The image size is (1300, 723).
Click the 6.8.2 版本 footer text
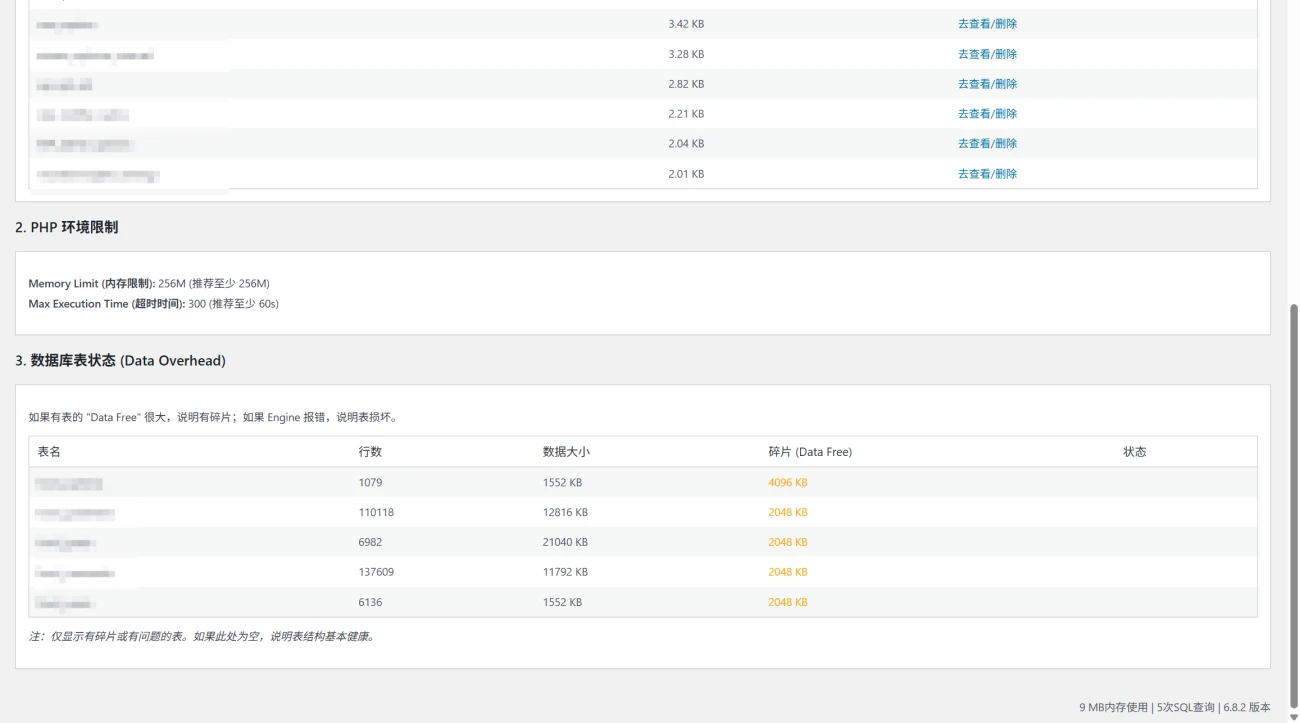pyautogui.click(x=1246, y=708)
